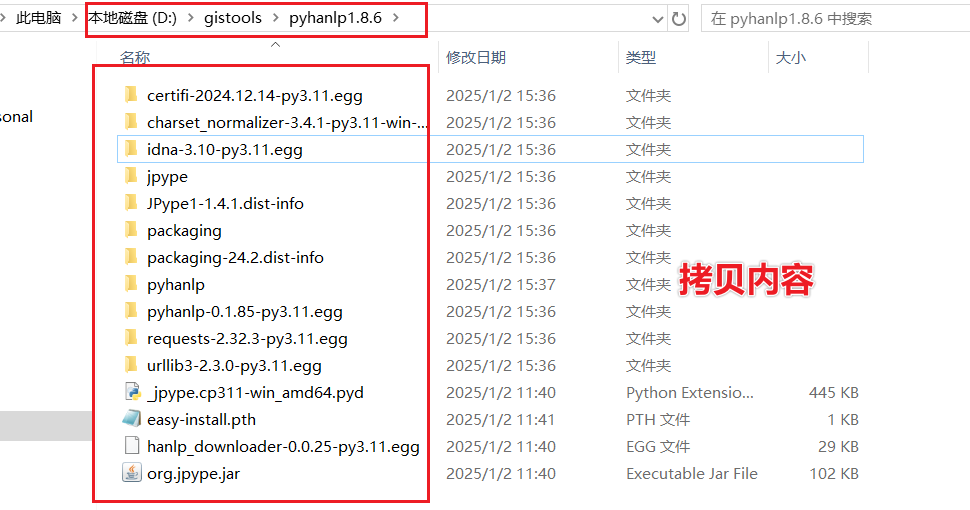
Task: Select the jpype folder name
Action: (167, 177)
